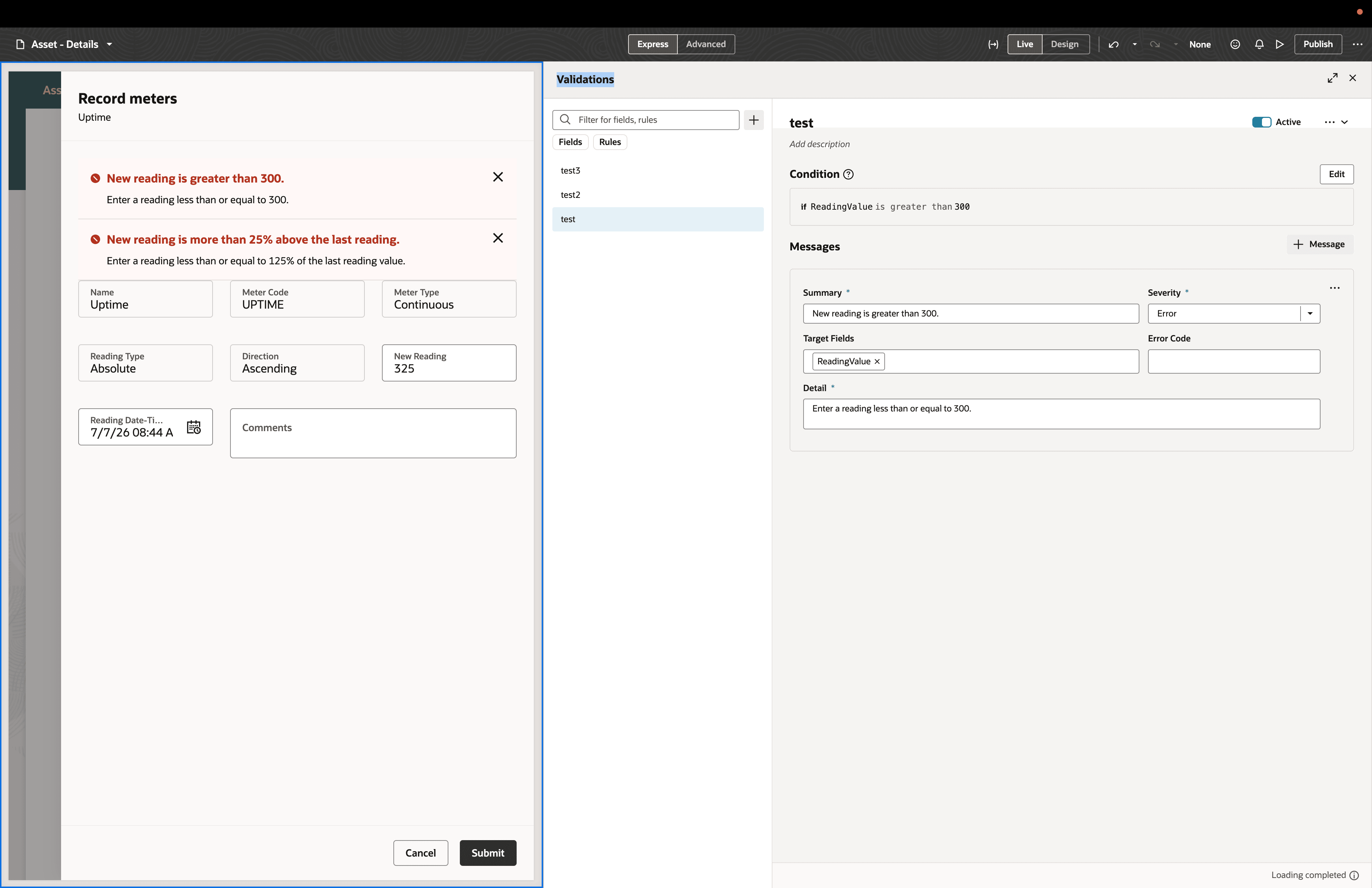Select the Fields filter chip
The height and width of the screenshot is (888, 1372).
point(570,142)
